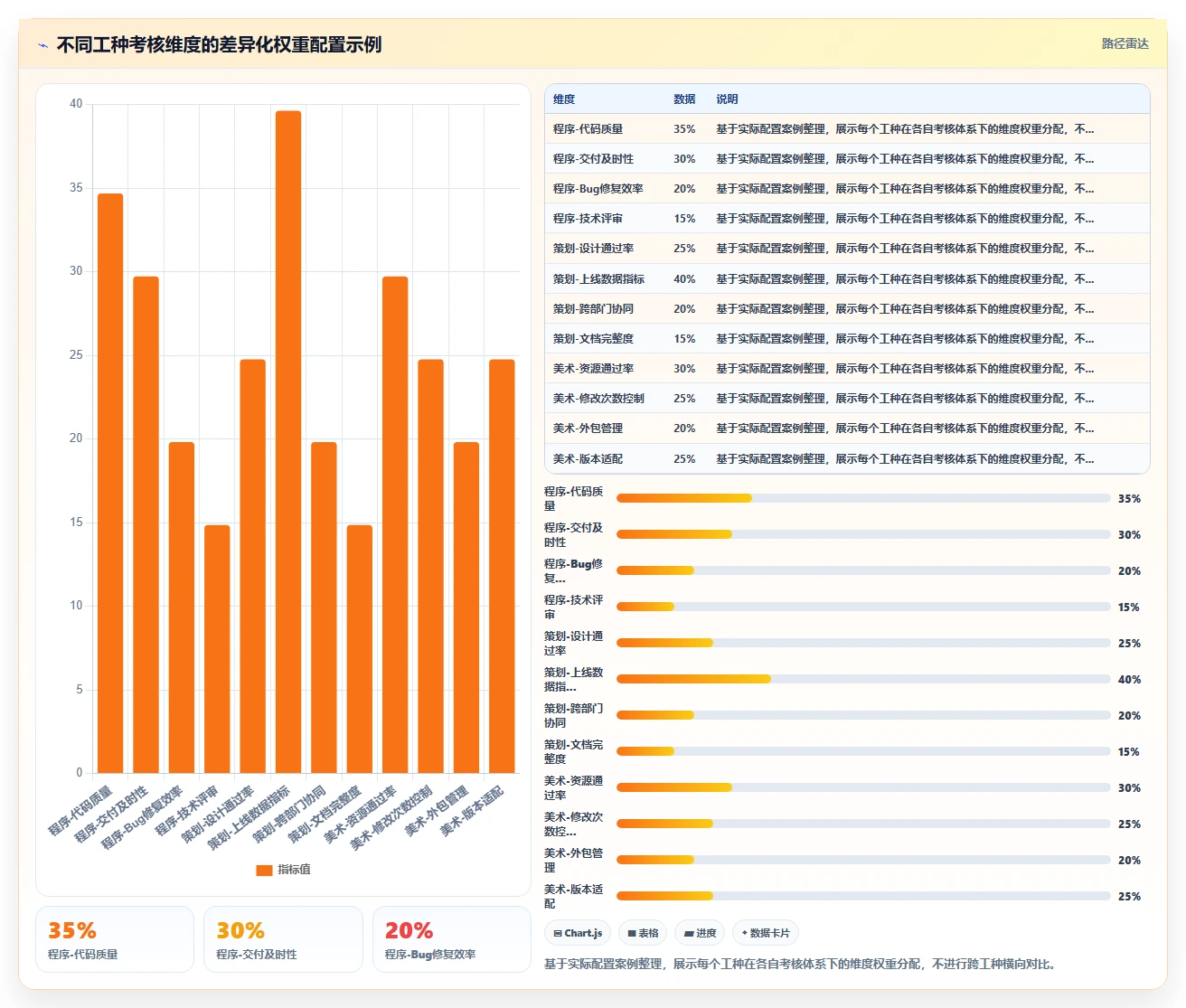The height and width of the screenshot is (1008, 1186).
Task: Click the 美术-修改次数控… progress bar at 25%
Action: pos(863,824)
